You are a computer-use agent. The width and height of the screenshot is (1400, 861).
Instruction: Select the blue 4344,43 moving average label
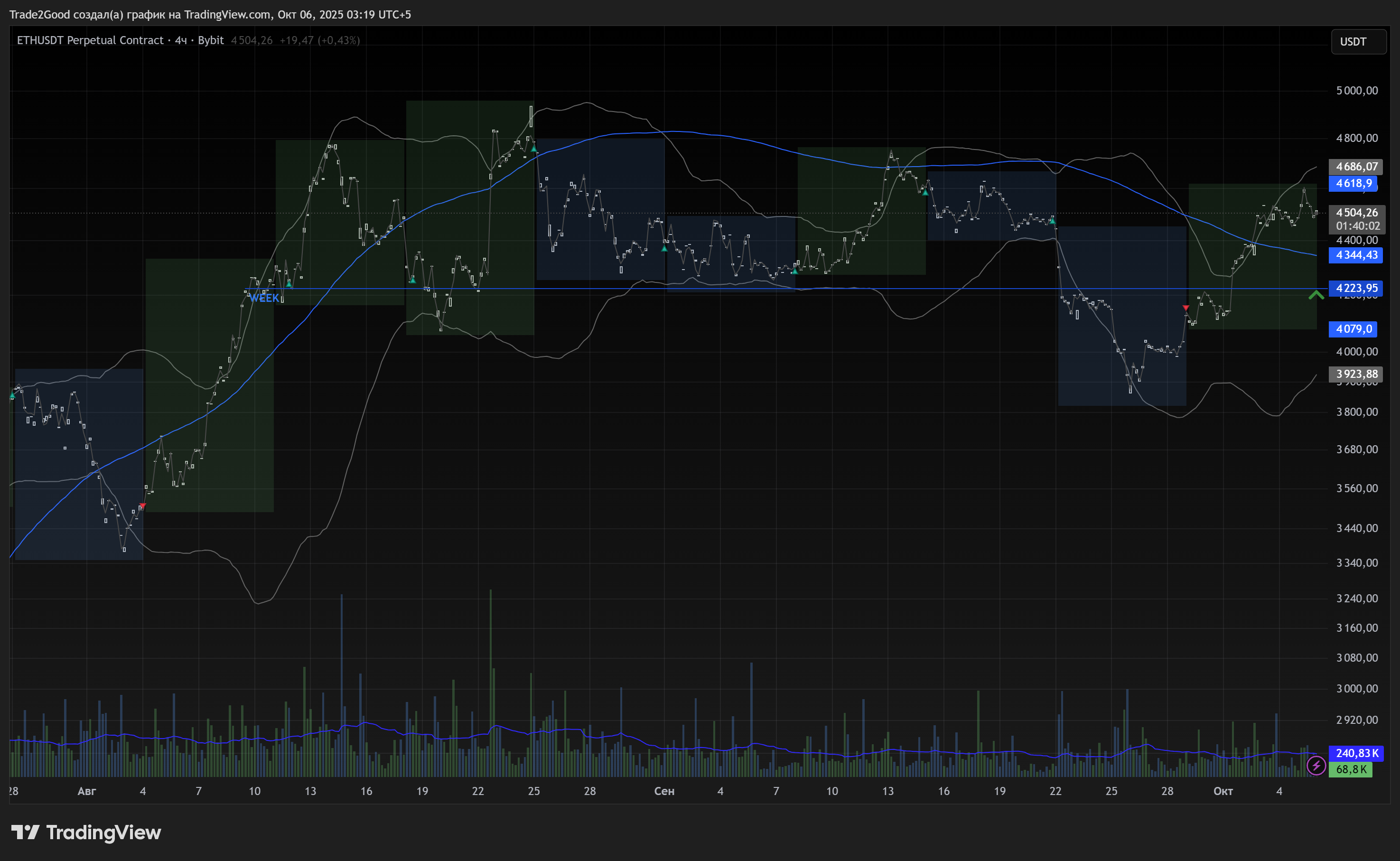pyautogui.click(x=1355, y=255)
